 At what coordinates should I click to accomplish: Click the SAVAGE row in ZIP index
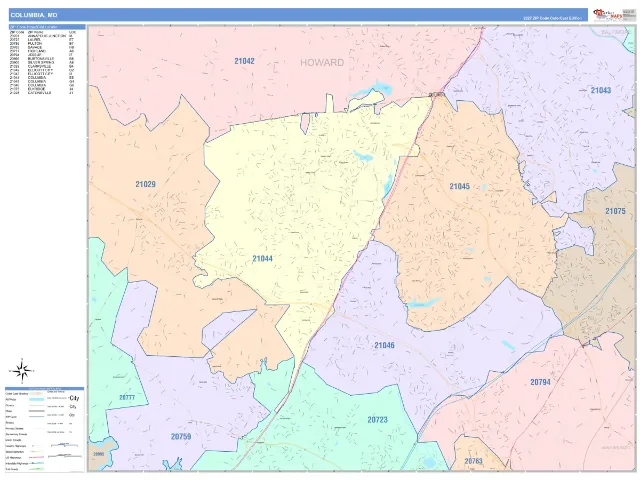tap(42, 47)
